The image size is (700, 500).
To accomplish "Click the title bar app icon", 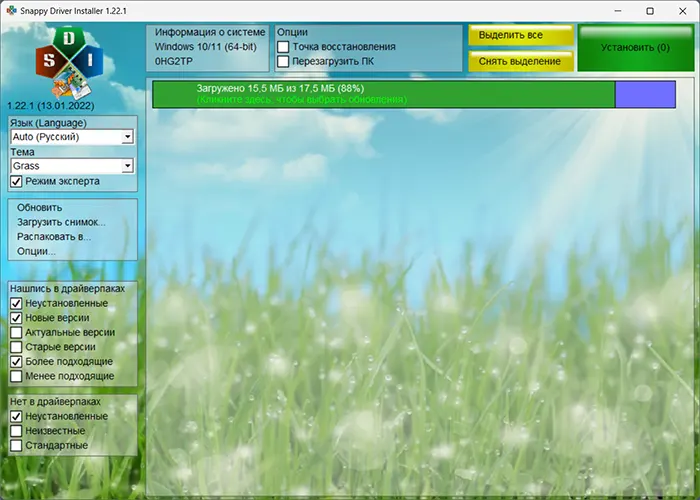I will [12, 10].
